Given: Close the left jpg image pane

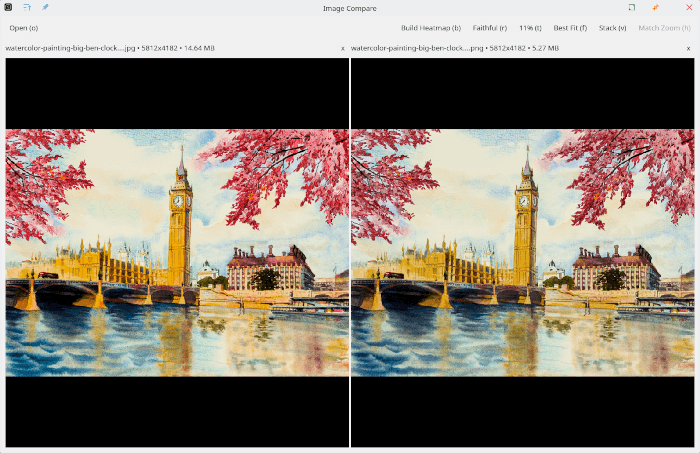Looking at the screenshot, I should click(343, 48).
